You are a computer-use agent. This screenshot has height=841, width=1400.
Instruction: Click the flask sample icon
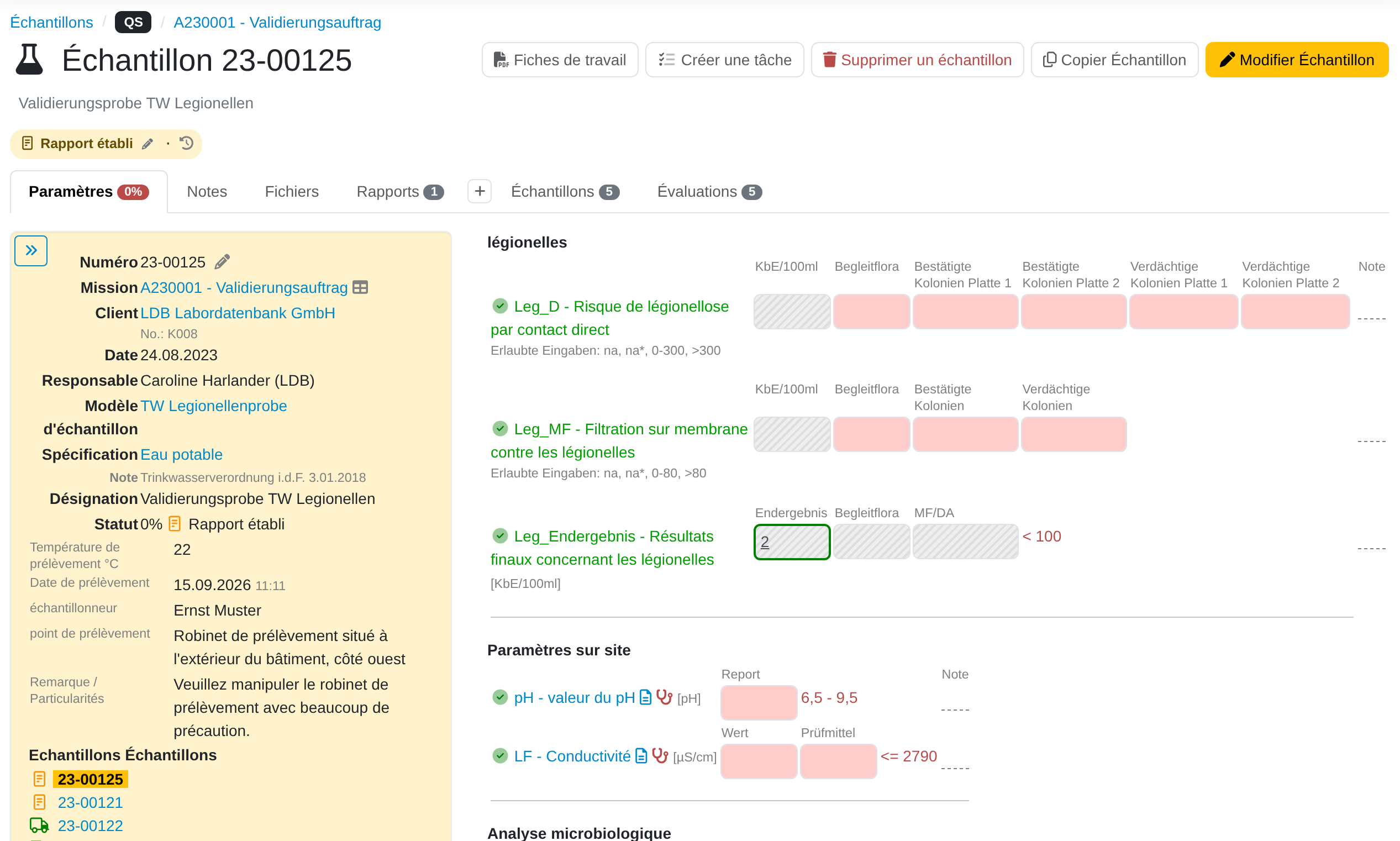point(29,60)
